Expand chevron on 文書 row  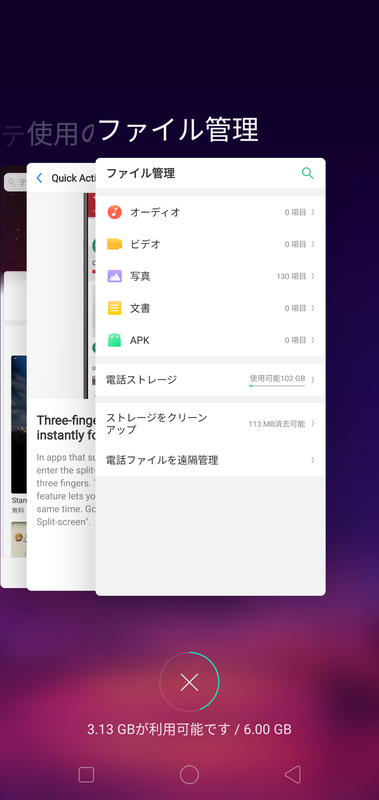coord(313,308)
